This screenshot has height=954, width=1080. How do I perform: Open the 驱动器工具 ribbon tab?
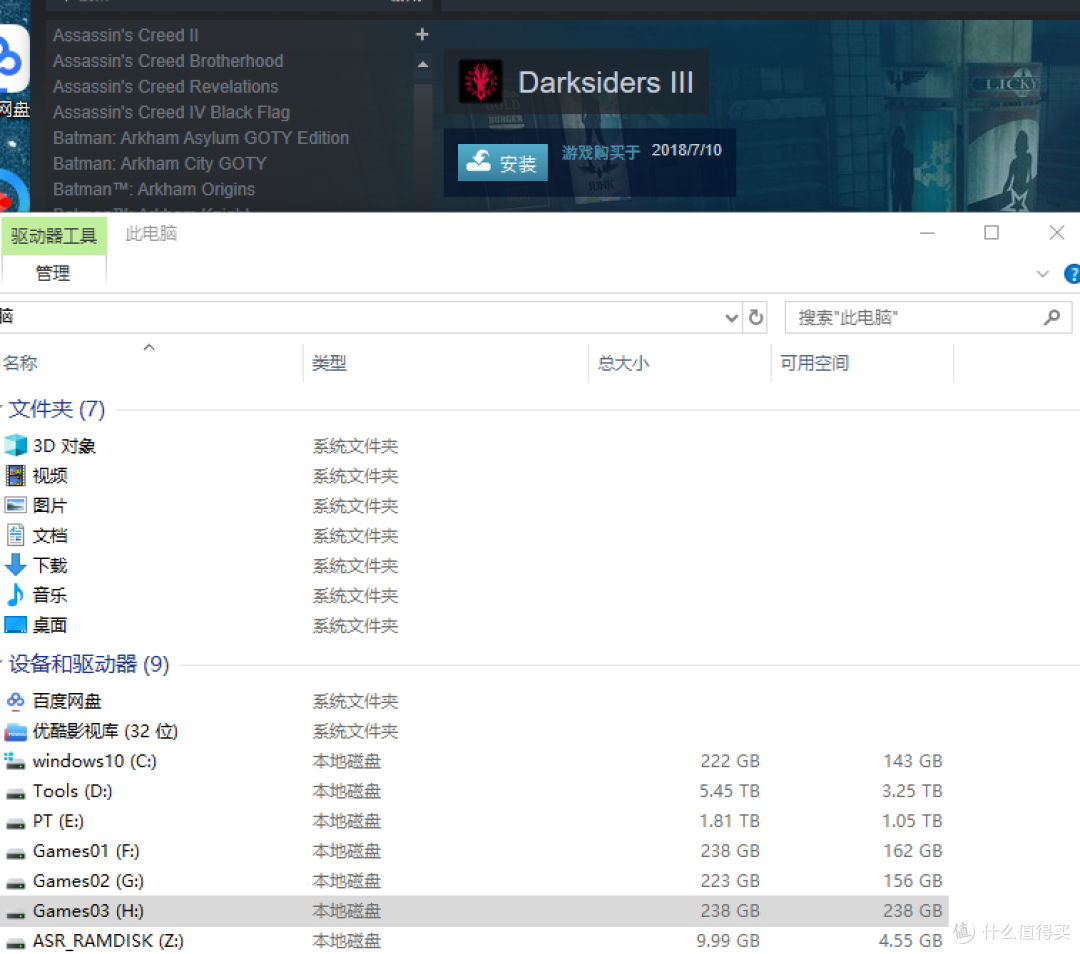tap(54, 236)
